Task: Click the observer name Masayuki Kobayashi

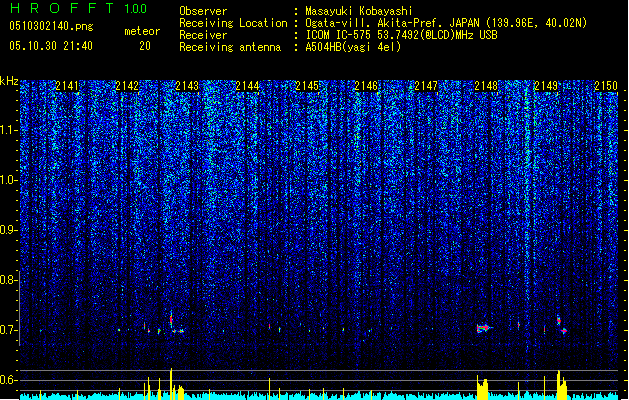Action: tap(359, 11)
